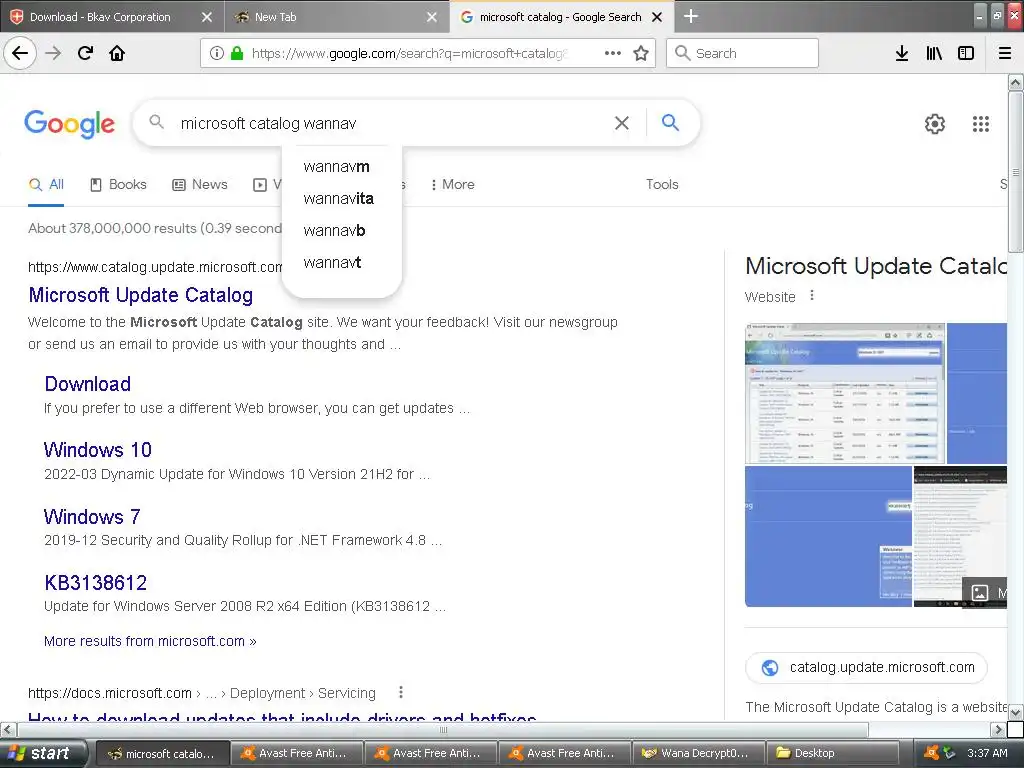1024x768 pixels.
Task: Open the Windows 7 sitelink
Action: (92, 517)
